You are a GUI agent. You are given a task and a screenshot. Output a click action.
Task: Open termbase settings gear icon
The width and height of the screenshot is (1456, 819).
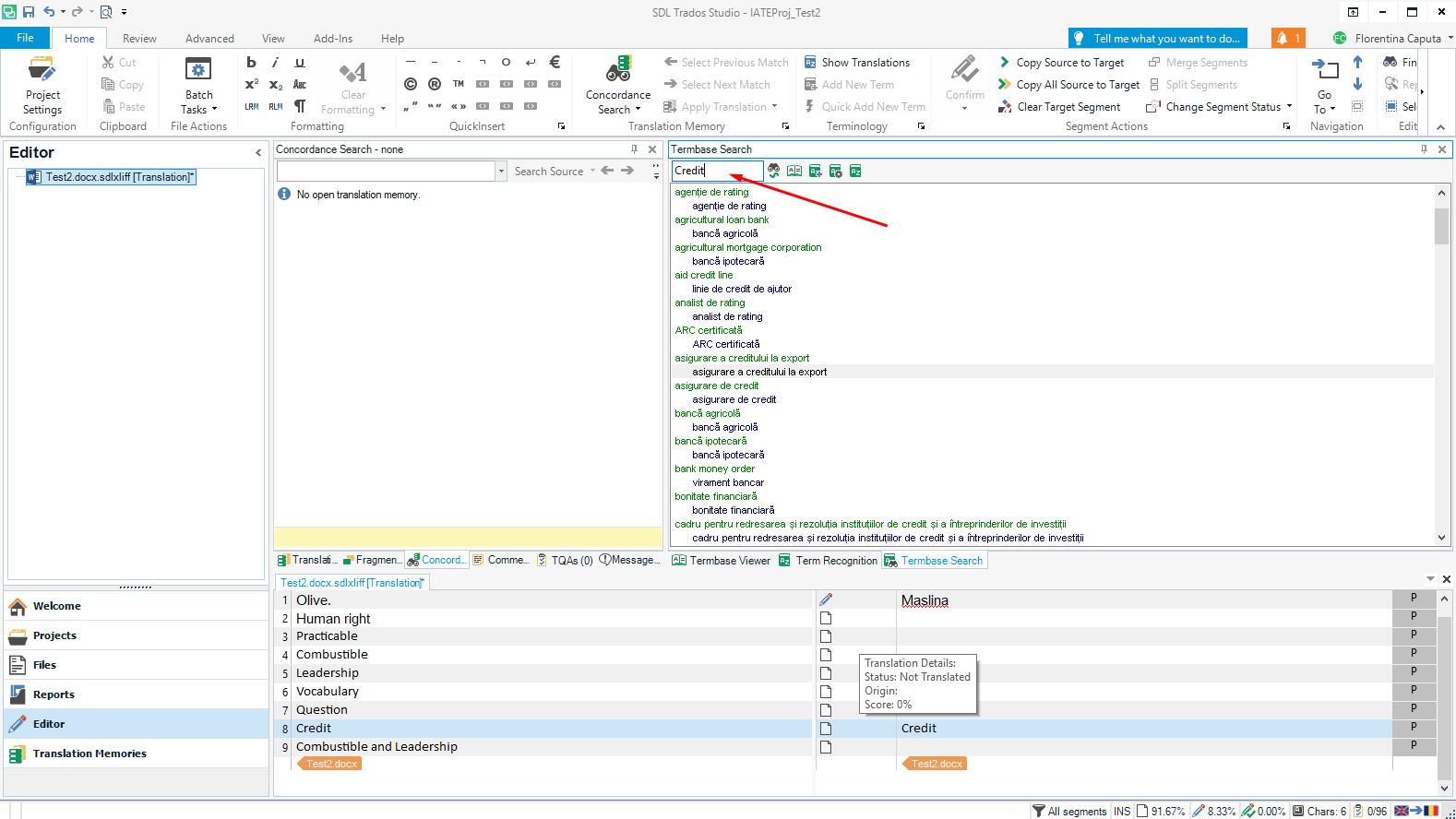[835, 171]
